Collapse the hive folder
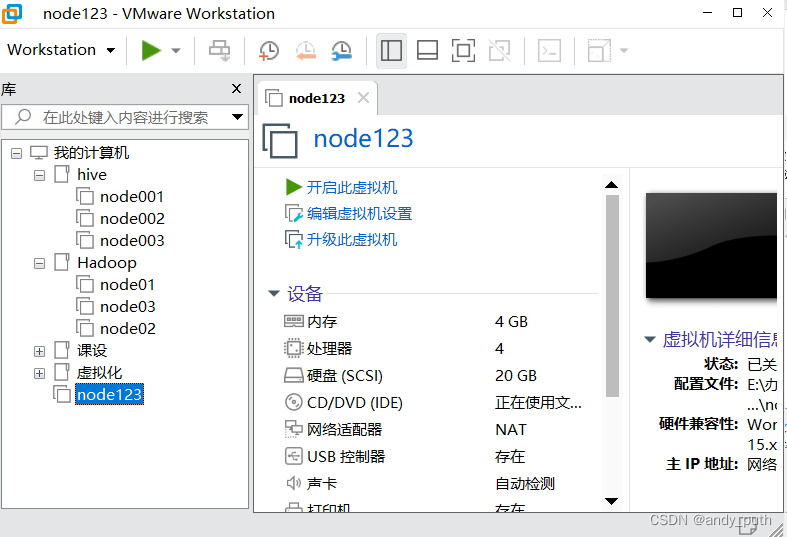Screen dimensions: 787x537 (39, 176)
